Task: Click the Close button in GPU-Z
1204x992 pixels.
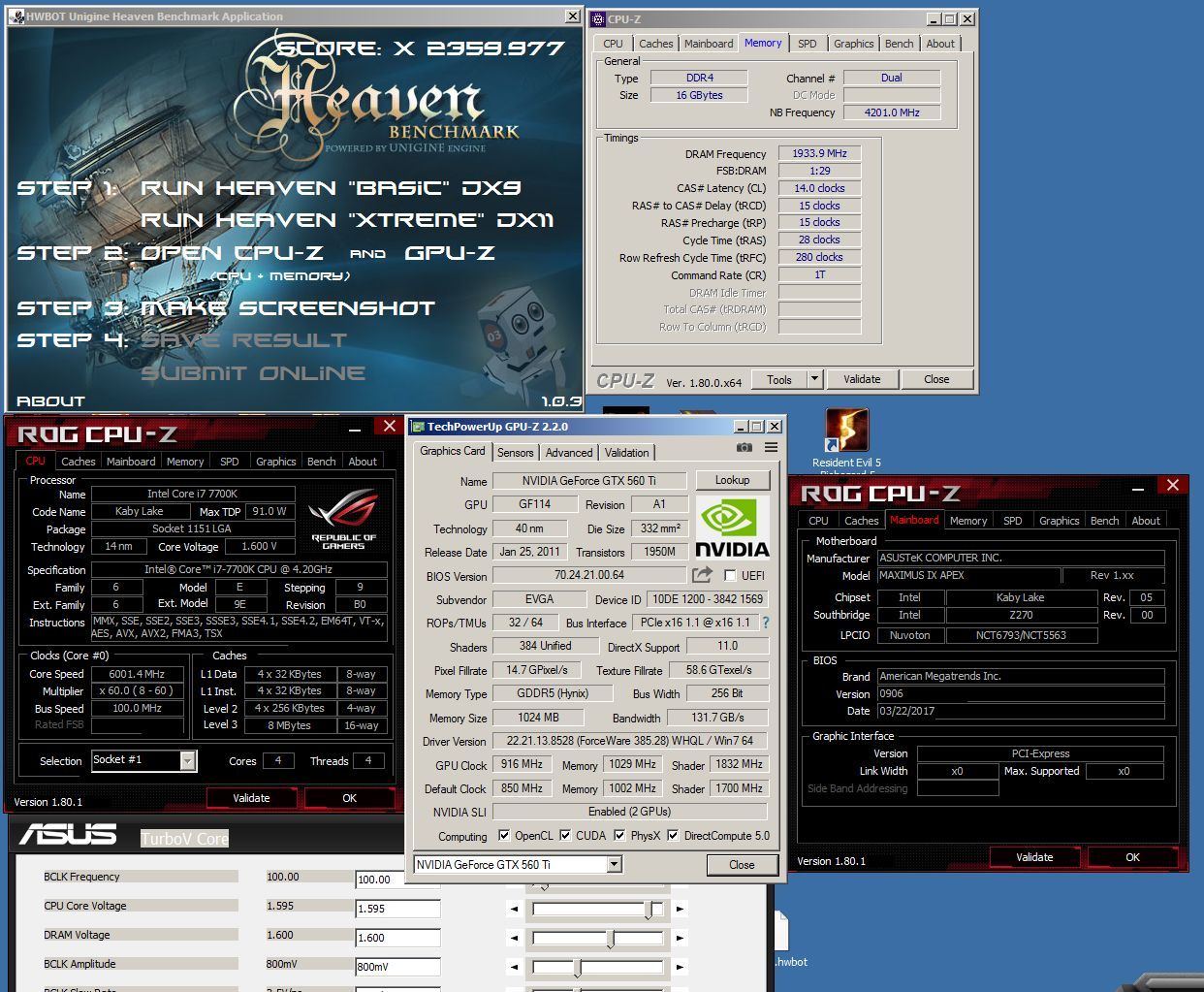Action: [x=742, y=864]
